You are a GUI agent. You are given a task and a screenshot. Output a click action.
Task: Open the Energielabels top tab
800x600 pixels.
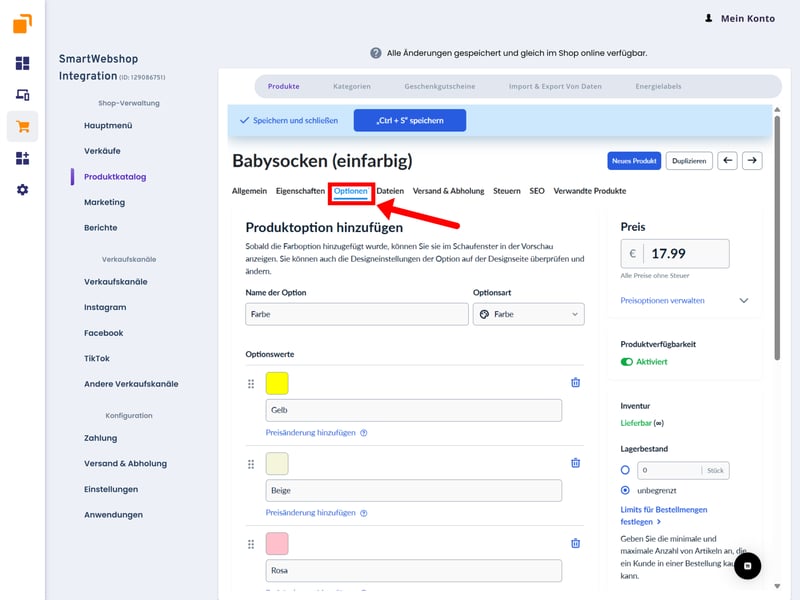pyautogui.click(x=658, y=86)
